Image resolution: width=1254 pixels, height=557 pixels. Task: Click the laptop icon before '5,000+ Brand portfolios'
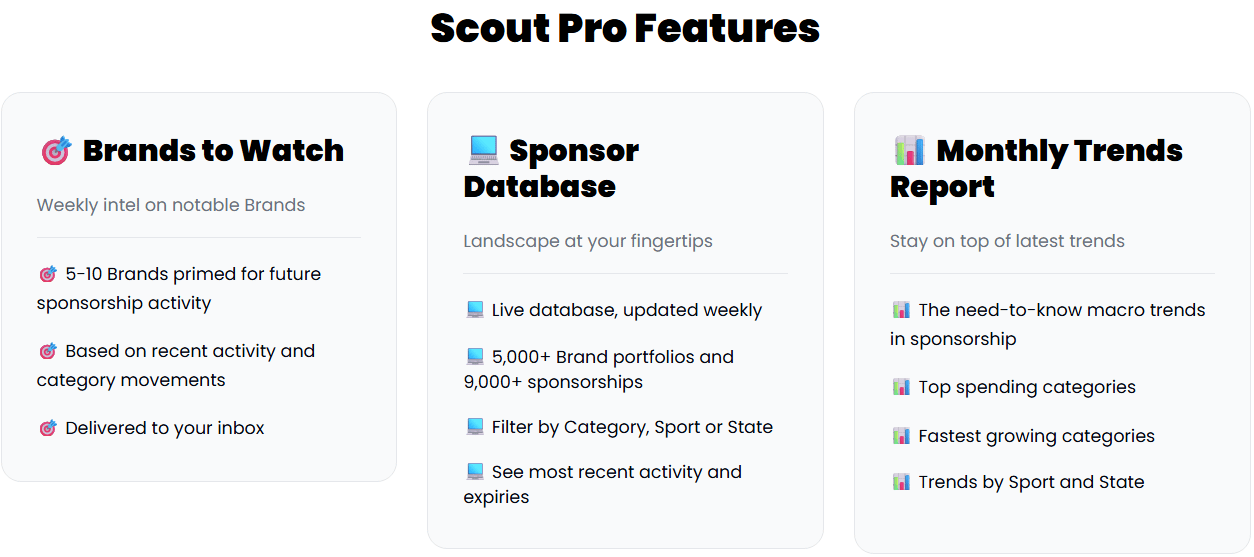pyautogui.click(x=475, y=357)
